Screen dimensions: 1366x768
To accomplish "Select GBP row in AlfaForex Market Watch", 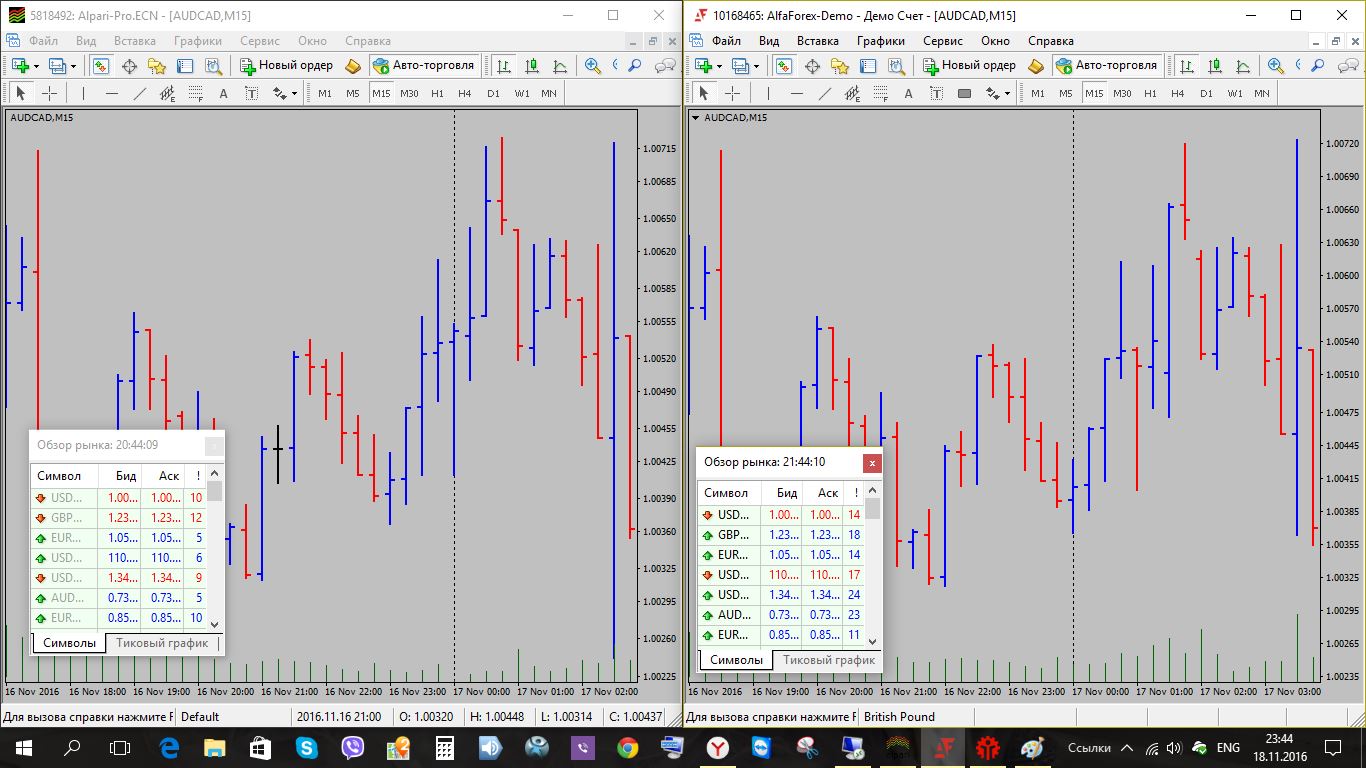I will 781,535.
